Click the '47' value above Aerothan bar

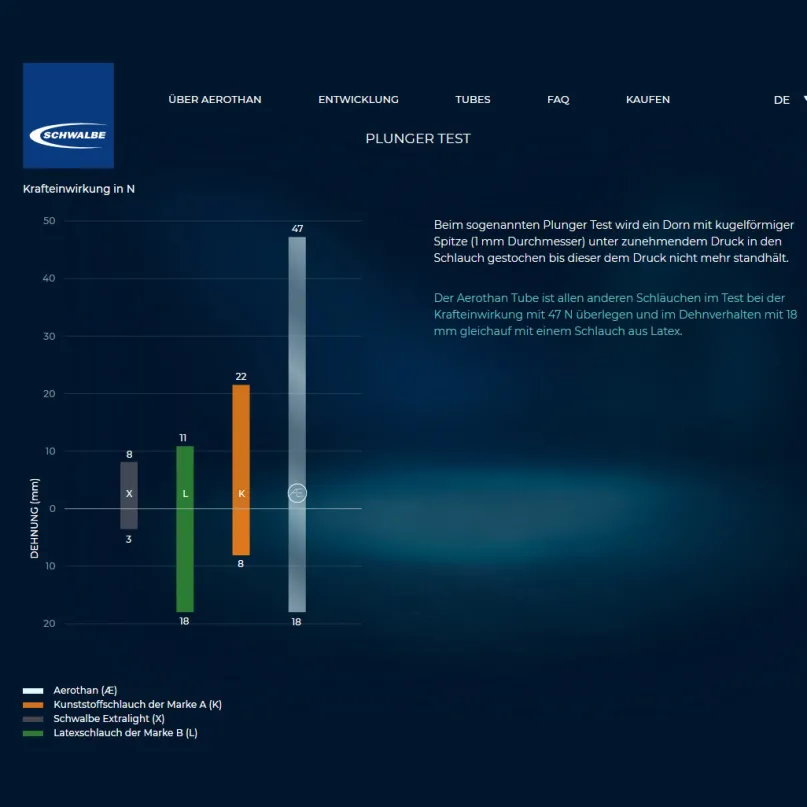(297, 229)
